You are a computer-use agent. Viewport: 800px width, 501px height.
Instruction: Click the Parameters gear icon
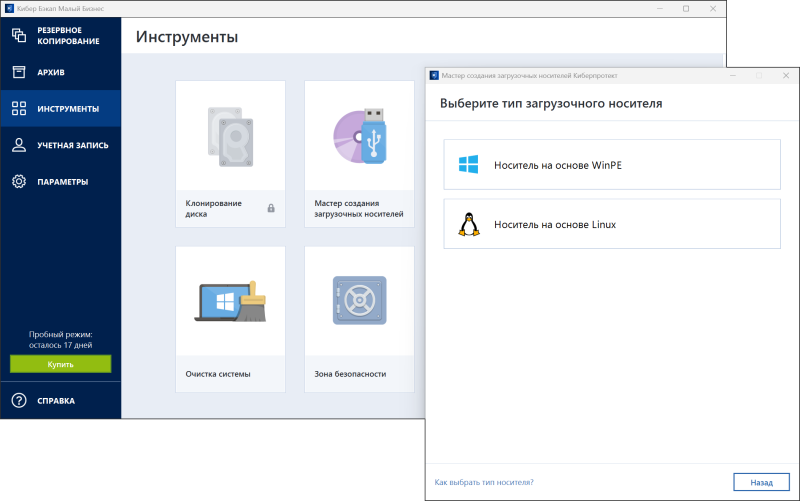(x=18, y=182)
